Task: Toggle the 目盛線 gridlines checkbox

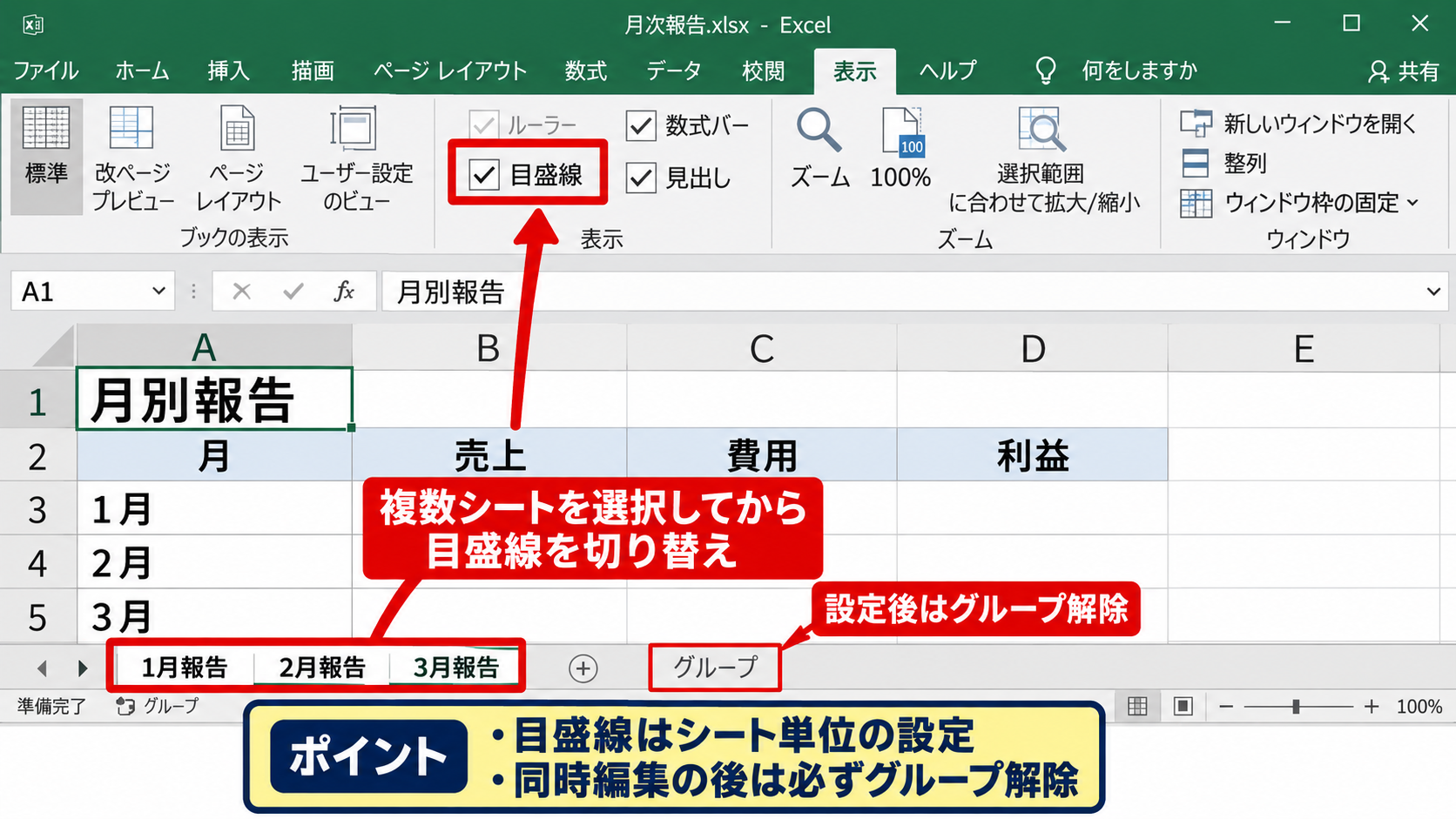Action: [484, 175]
